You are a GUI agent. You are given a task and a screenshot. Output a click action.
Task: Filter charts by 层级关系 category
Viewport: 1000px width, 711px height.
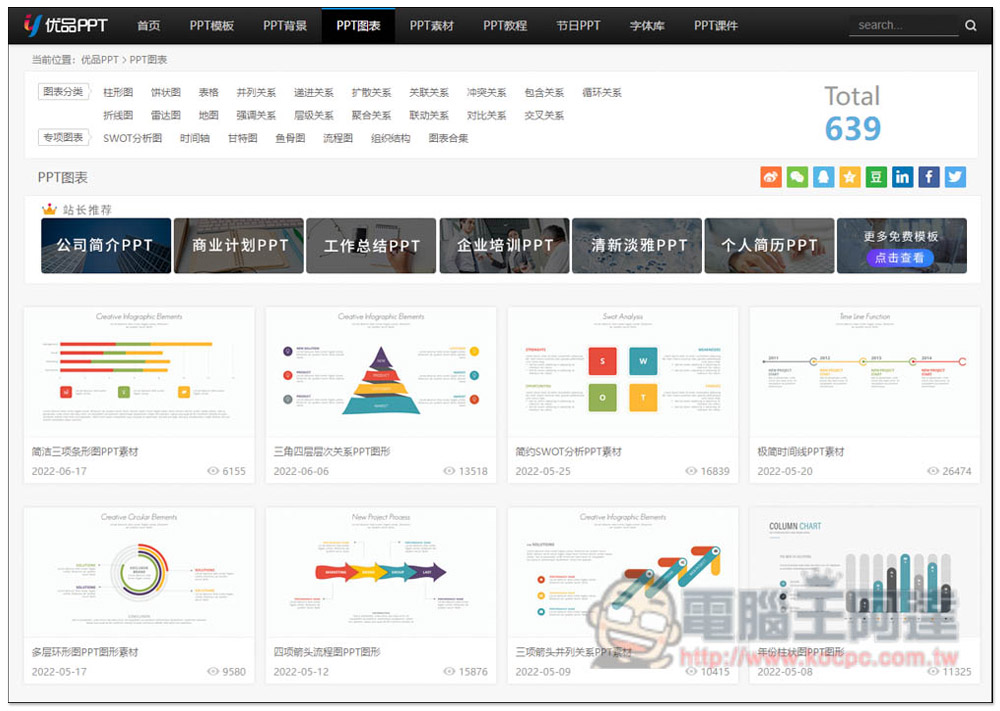tap(314, 115)
